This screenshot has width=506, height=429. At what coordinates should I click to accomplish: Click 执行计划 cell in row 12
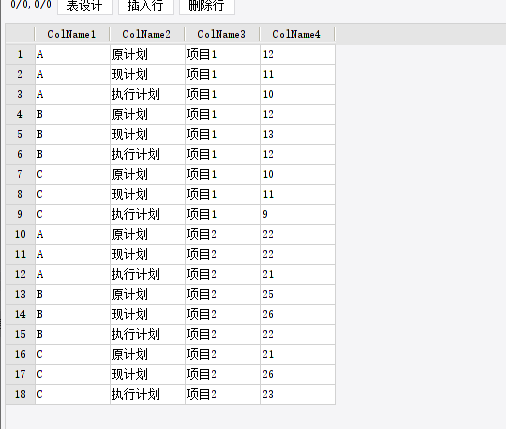point(148,274)
